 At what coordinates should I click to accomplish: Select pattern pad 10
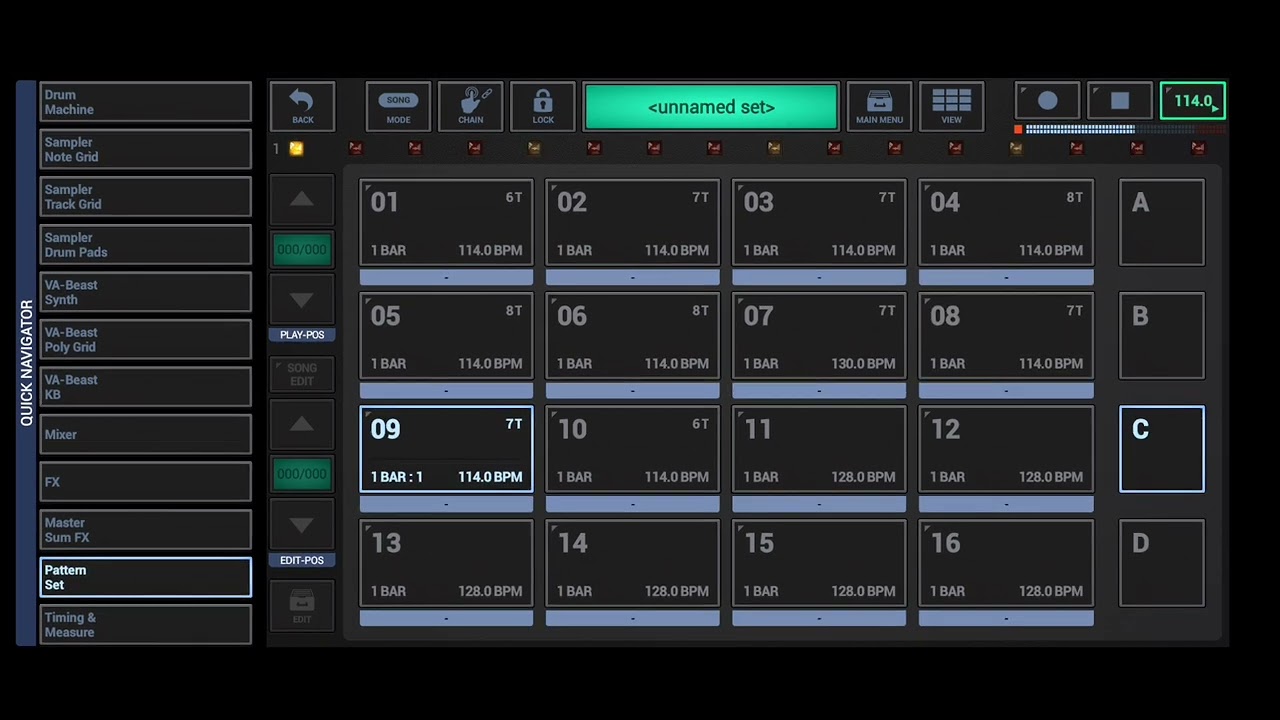633,449
